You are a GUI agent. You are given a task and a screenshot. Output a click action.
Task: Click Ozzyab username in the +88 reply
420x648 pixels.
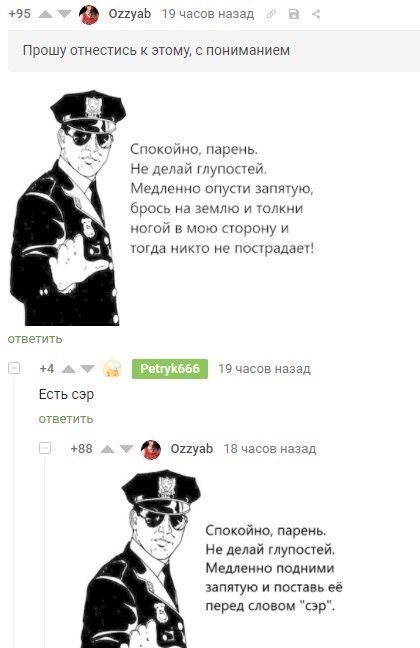click(192, 449)
